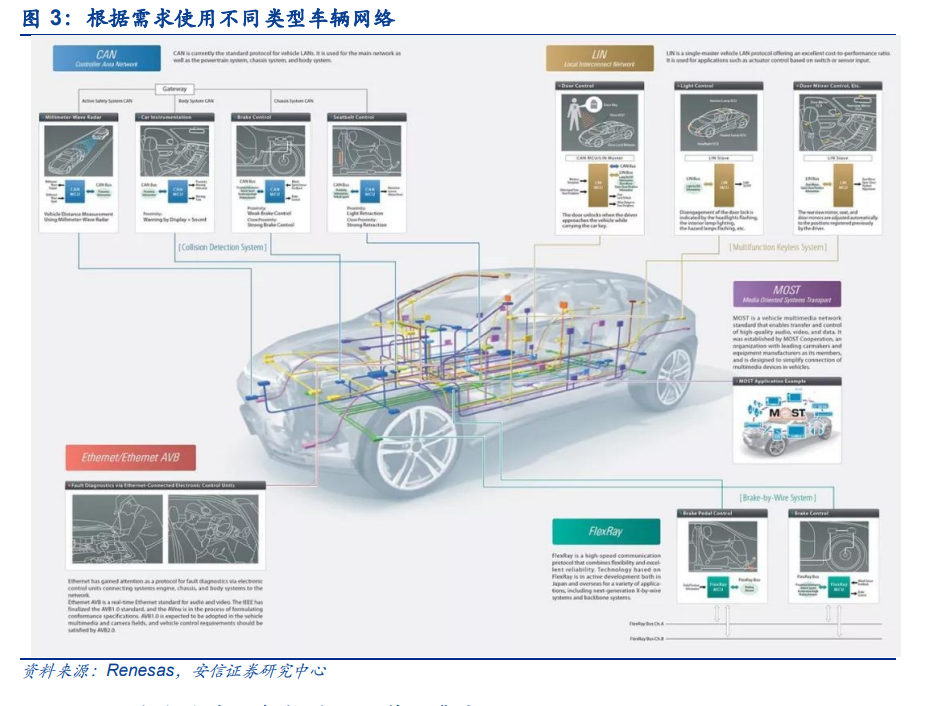Click the 'CAN MCU/LIN Master' label in Door Control
944x706 pixels.
click(600, 158)
